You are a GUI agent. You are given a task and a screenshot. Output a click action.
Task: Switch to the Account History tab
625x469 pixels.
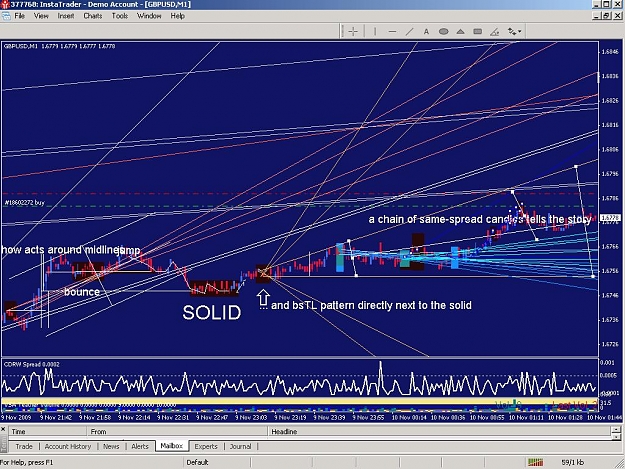pos(68,446)
